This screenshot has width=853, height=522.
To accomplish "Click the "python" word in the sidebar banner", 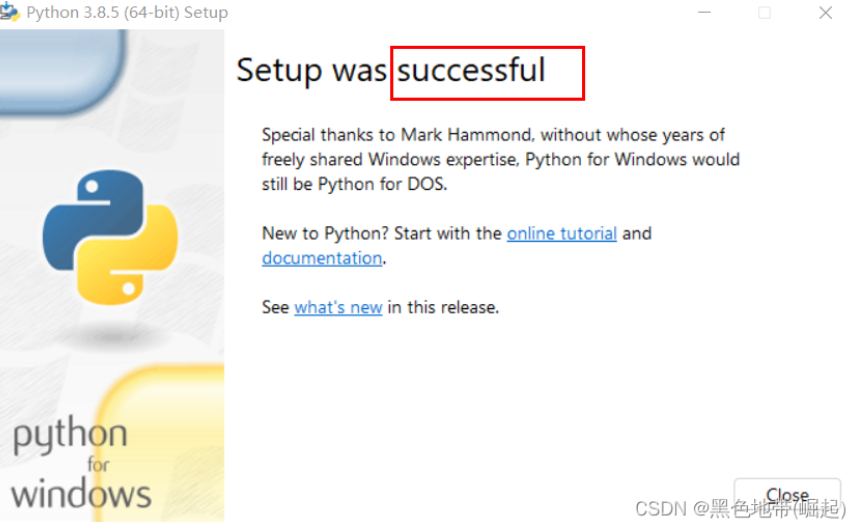I will 70,436.
